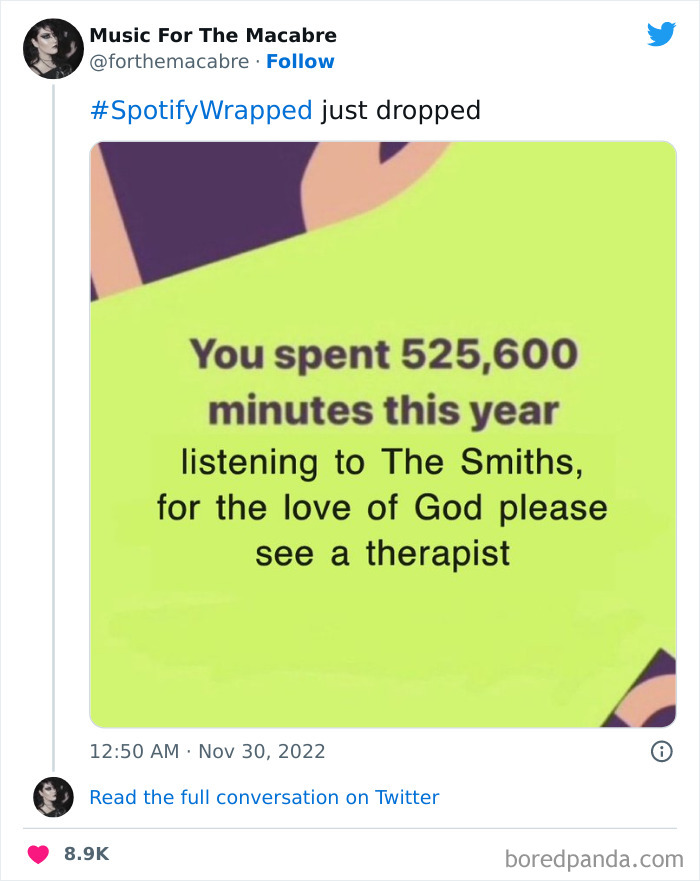Screen dimensions: 700x881
Task: Click the circled 'i' on the tweet footer
Action: coord(664,752)
